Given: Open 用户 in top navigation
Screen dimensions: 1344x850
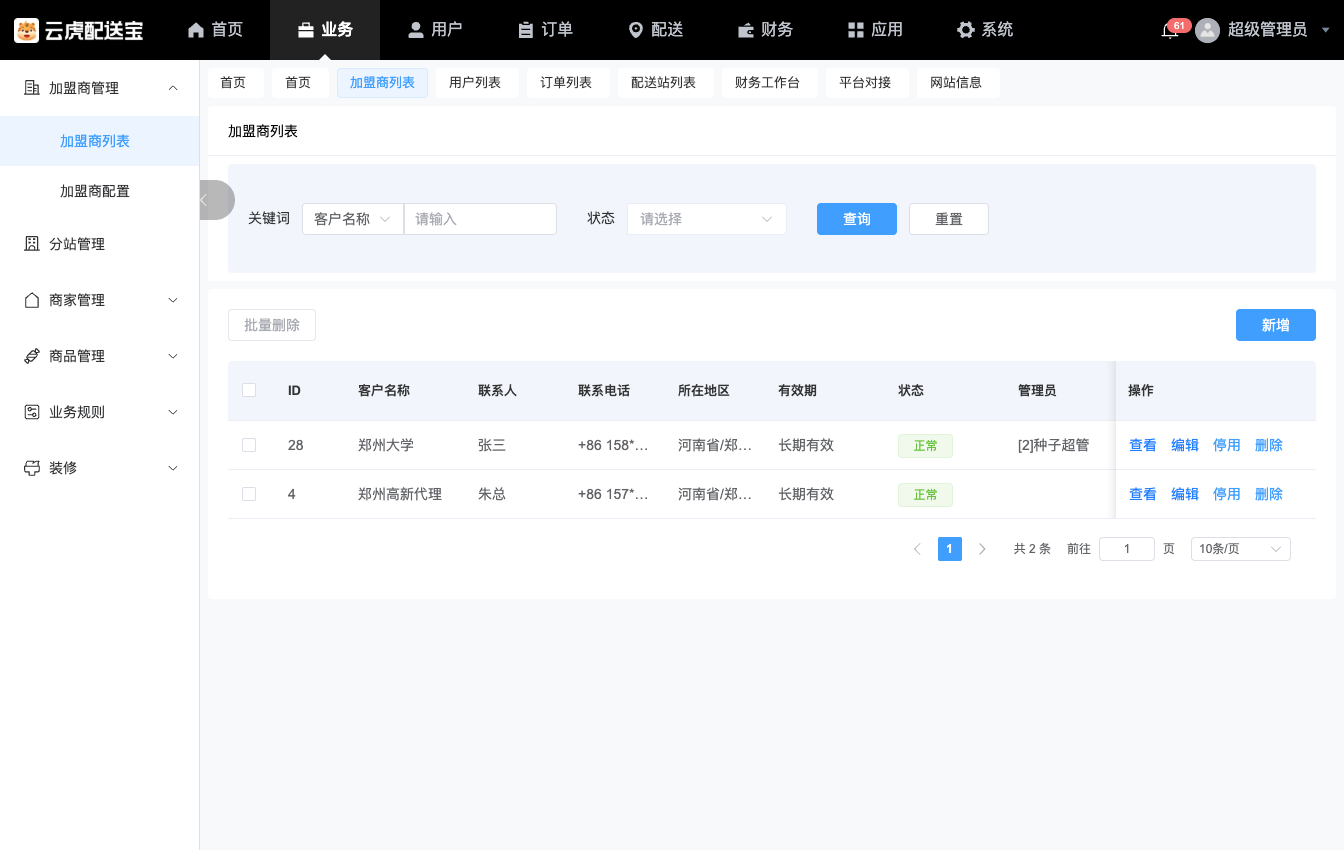Looking at the screenshot, I should pos(435,30).
